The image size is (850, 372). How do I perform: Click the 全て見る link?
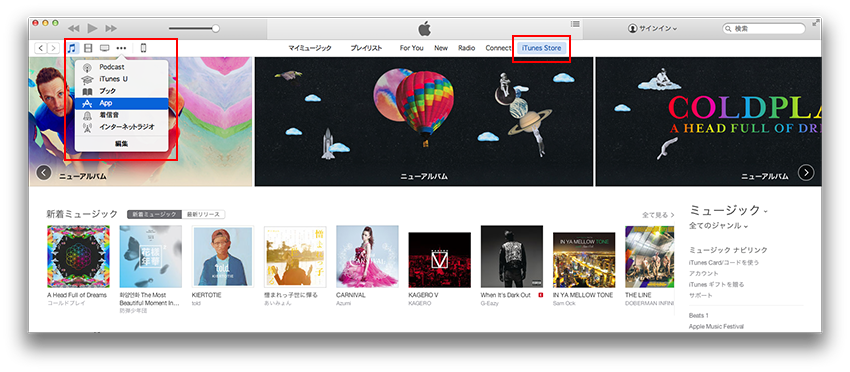(658, 215)
